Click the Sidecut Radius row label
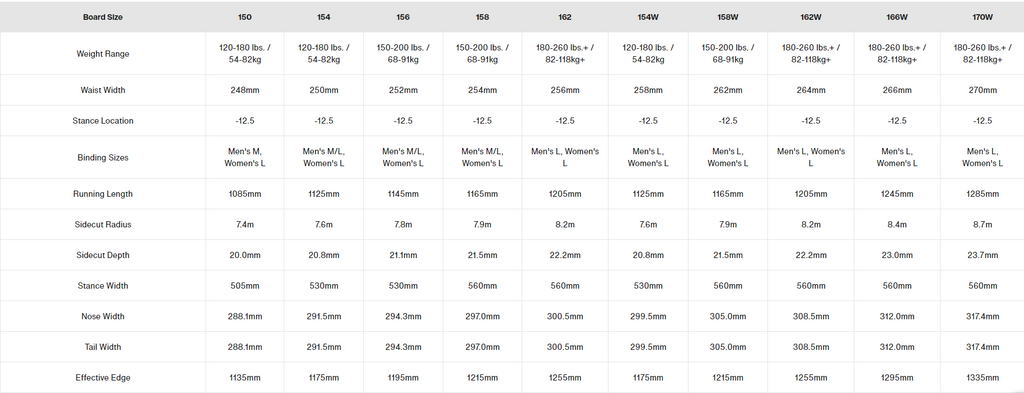 (103, 225)
